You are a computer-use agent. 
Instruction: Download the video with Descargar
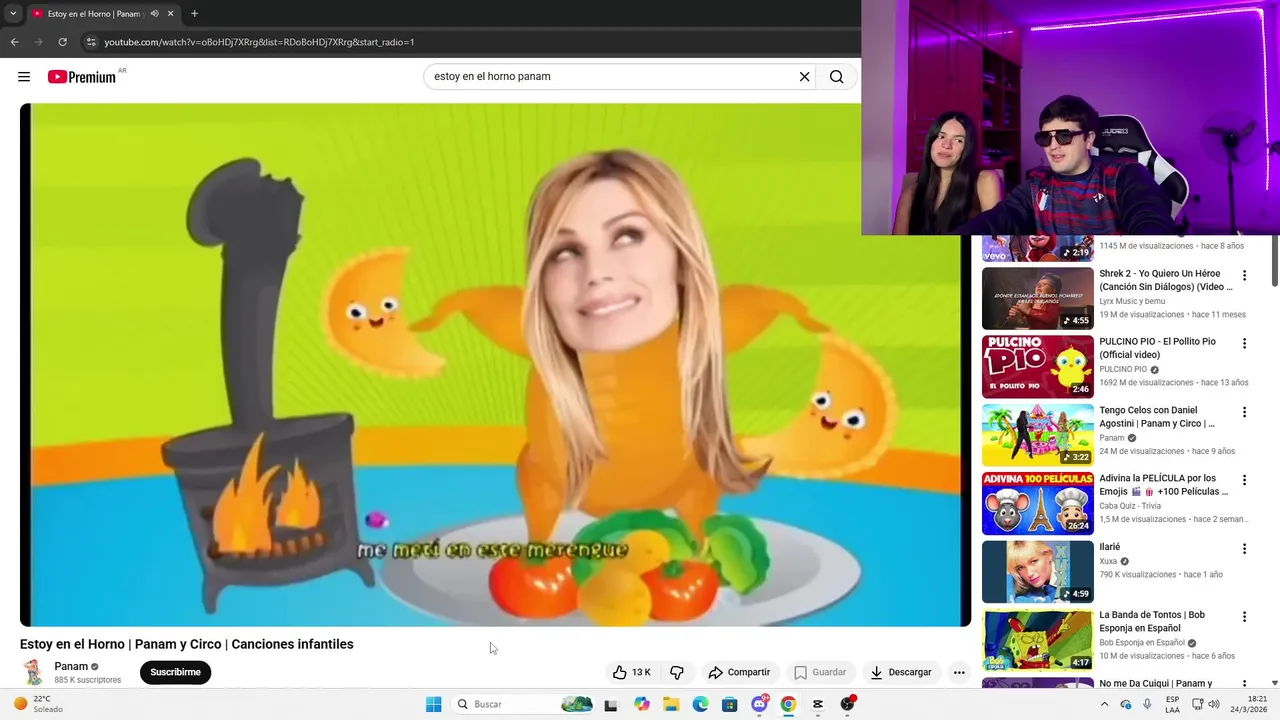tap(900, 672)
